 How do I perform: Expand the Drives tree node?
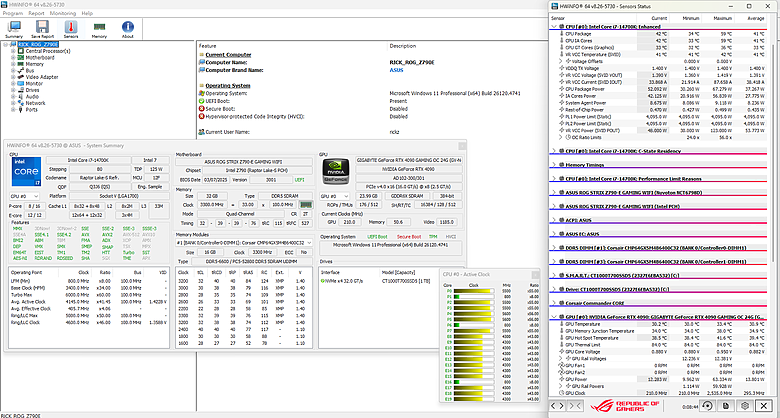(x=13, y=90)
